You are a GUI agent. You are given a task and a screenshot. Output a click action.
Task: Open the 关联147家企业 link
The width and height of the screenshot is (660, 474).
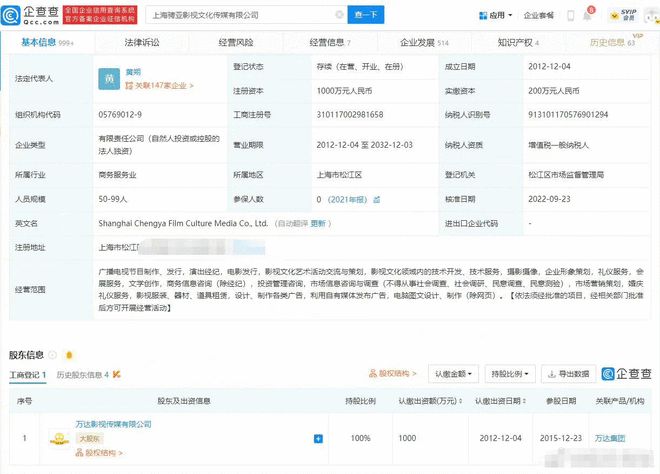tap(160, 85)
